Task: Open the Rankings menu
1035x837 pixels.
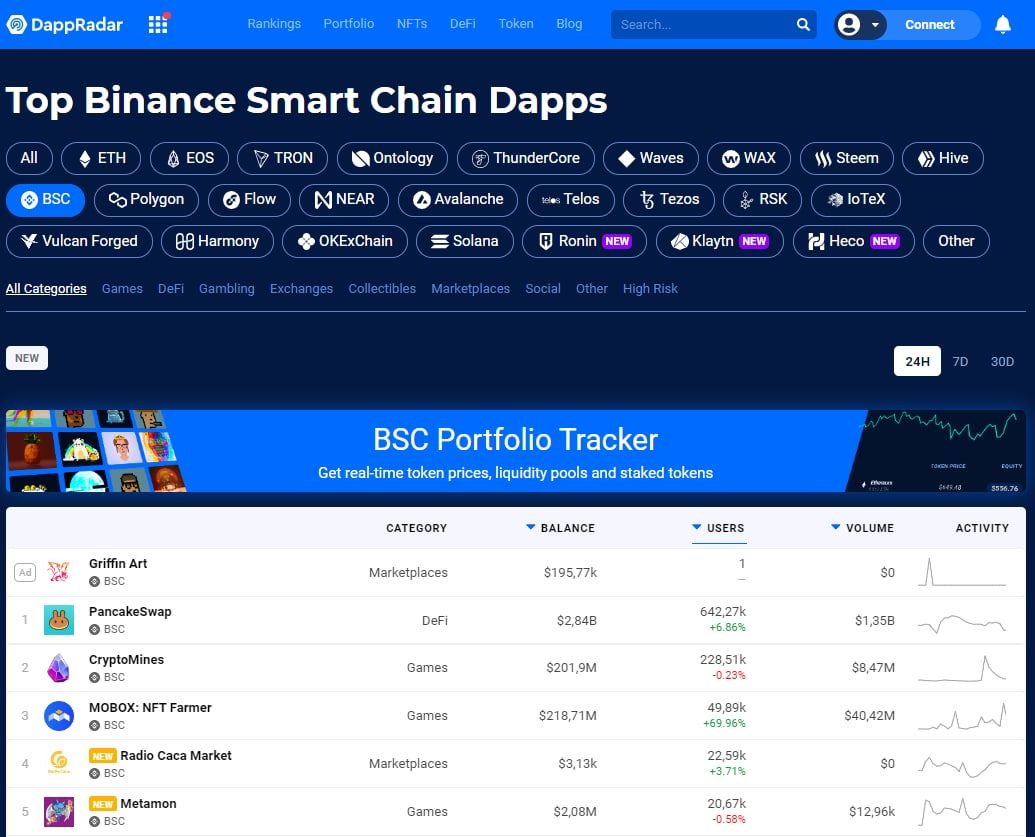Action: click(274, 24)
